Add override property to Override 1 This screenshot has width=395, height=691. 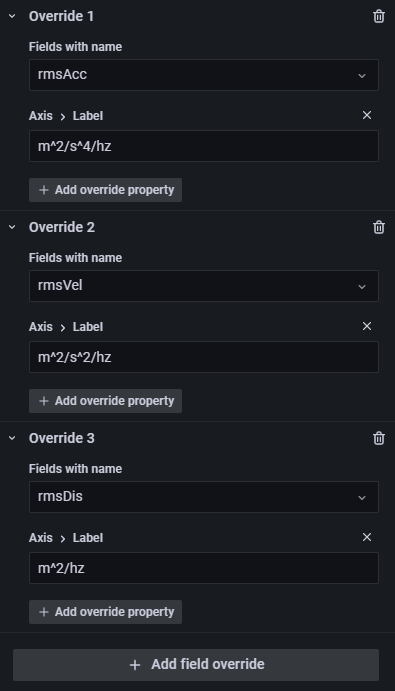click(x=105, y=190)
